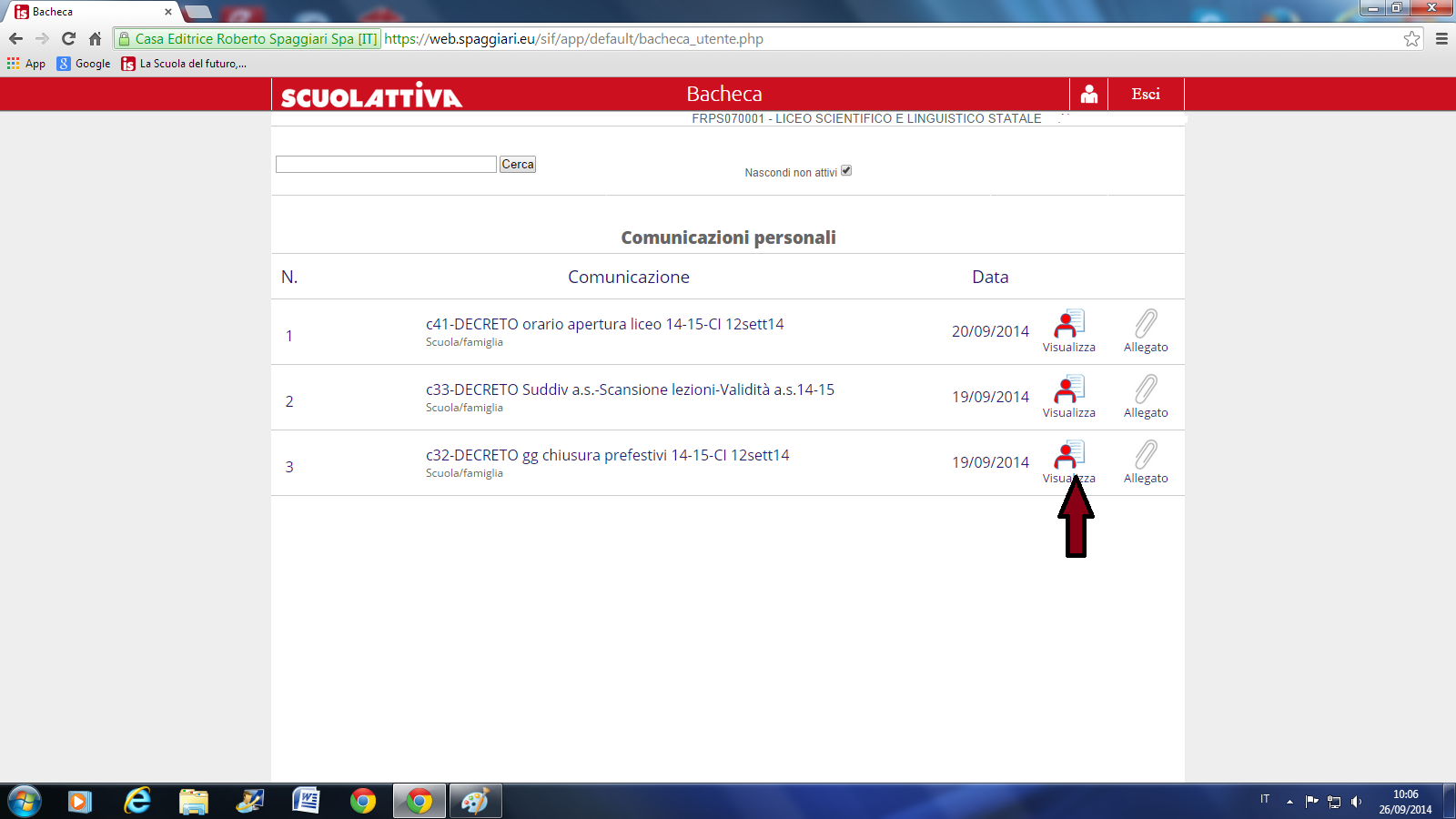Screen dimensions: 1456x819
Task: Bookmark page with star icon
Action: [x=1411, y=39]
